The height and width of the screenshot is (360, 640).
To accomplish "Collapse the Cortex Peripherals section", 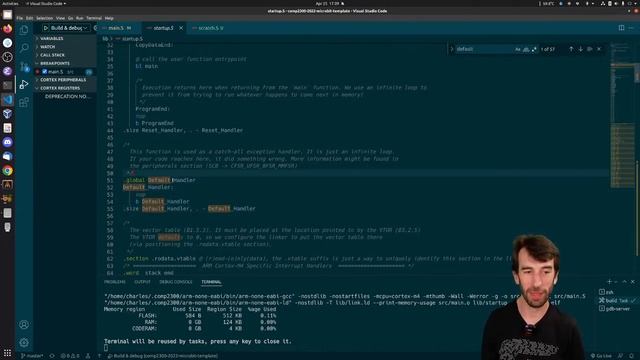I will (65, 80).
